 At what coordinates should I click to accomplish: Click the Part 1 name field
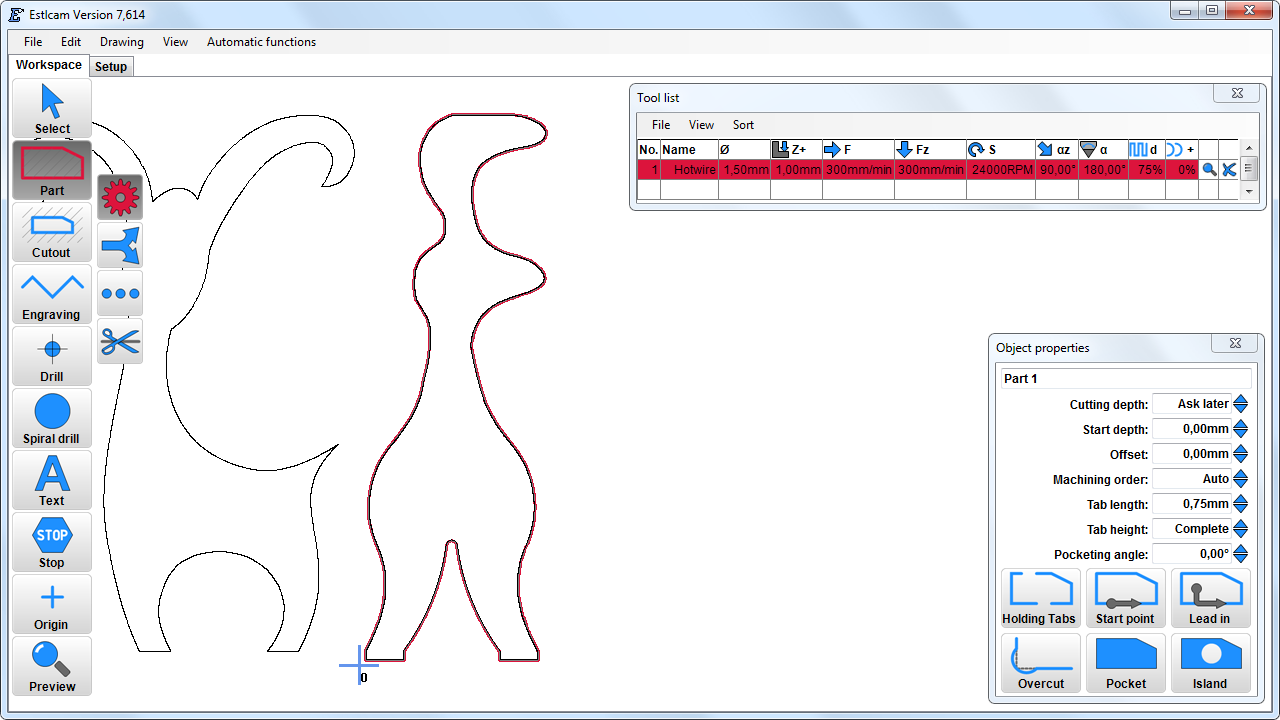(1126, 379)
